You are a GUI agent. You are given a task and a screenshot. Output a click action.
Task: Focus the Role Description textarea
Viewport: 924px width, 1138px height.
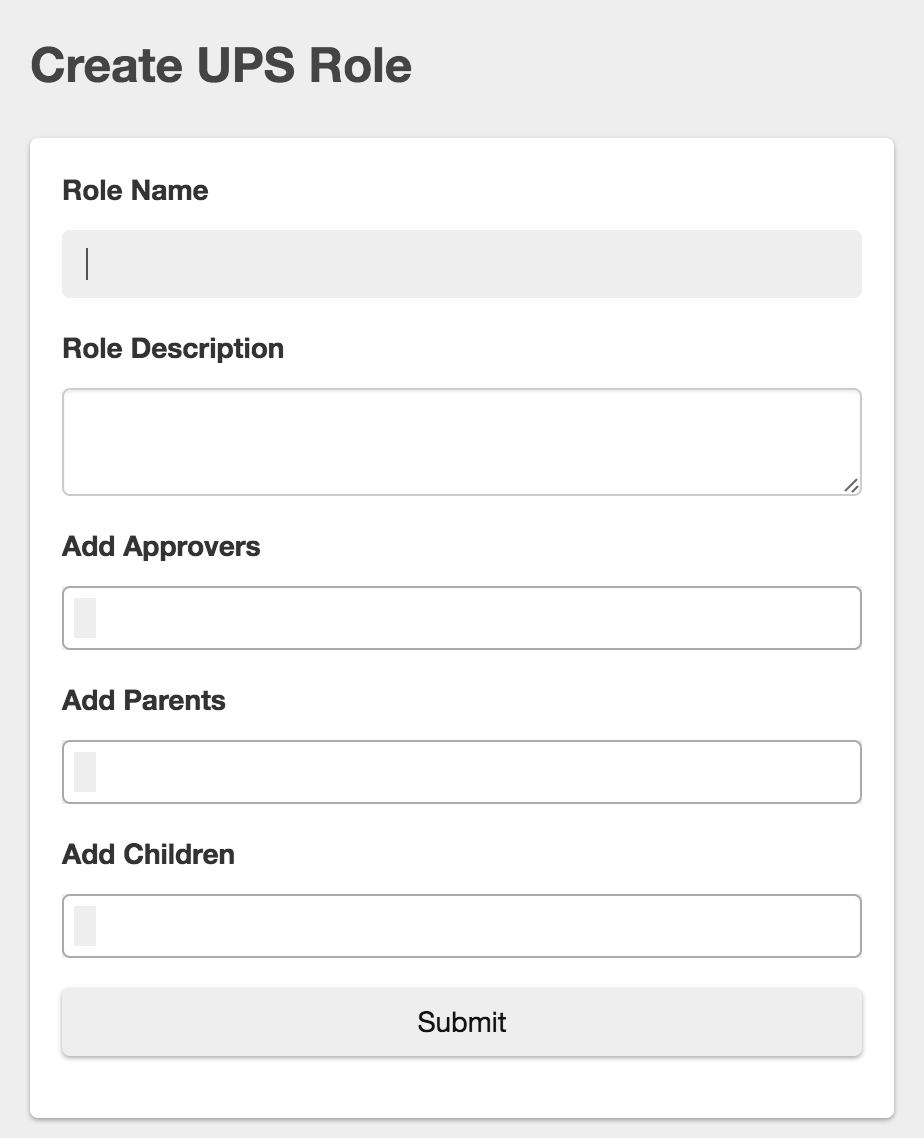click(x=462, y=440)
